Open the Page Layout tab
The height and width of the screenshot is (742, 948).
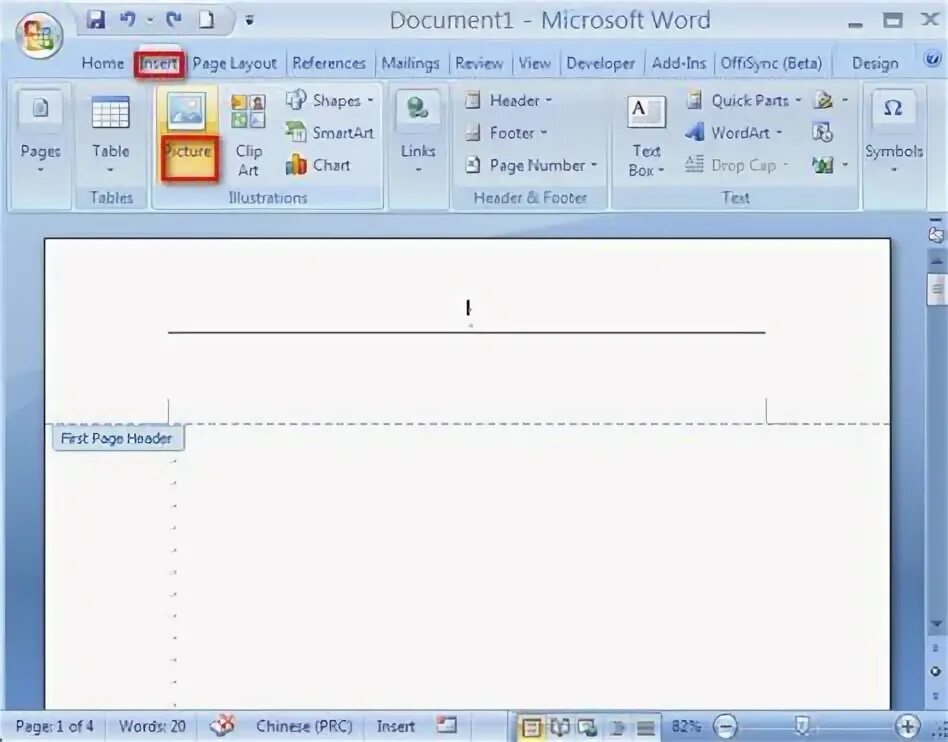[x=235, y=63]
